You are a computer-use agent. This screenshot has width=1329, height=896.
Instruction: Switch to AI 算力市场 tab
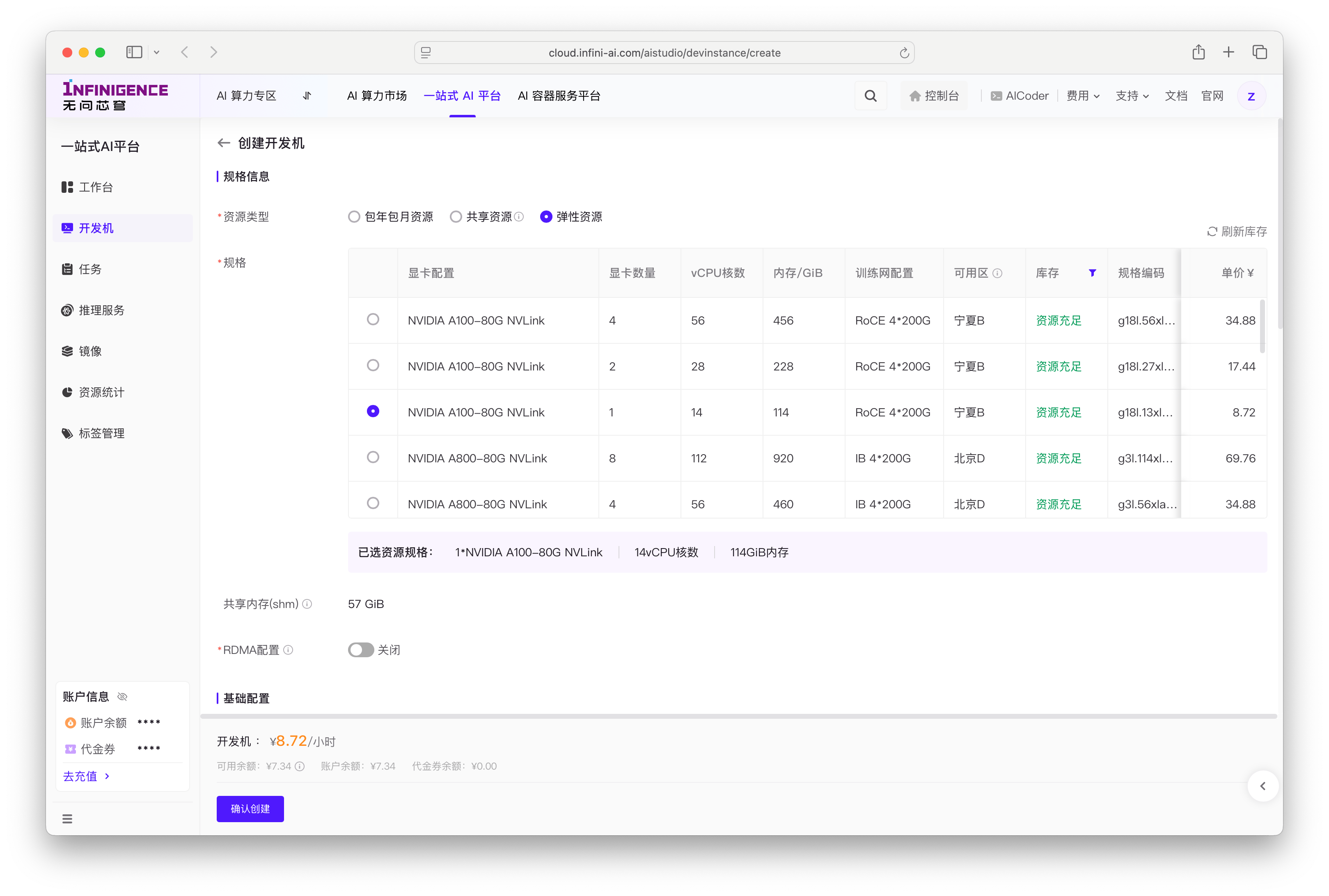(377, 96)
